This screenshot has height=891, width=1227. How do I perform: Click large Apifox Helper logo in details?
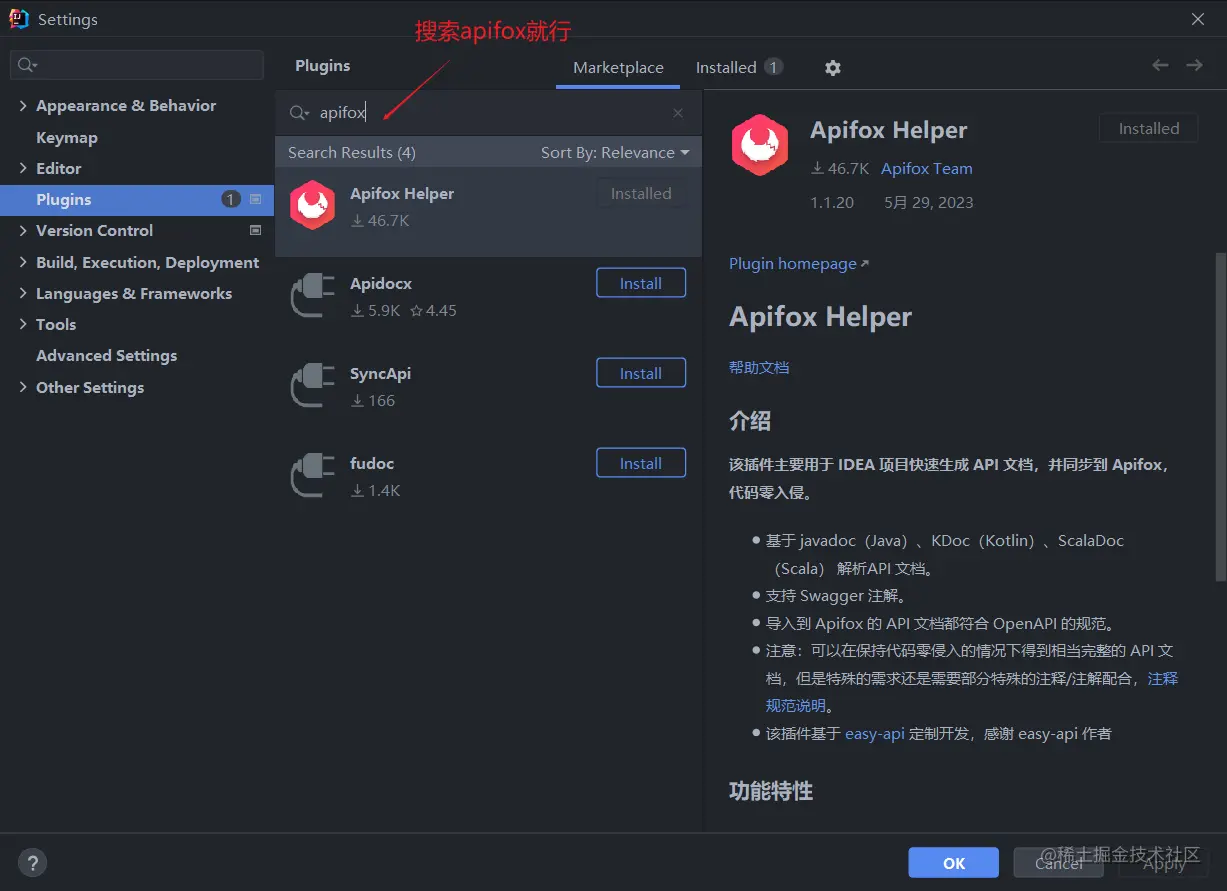point(760,145)
